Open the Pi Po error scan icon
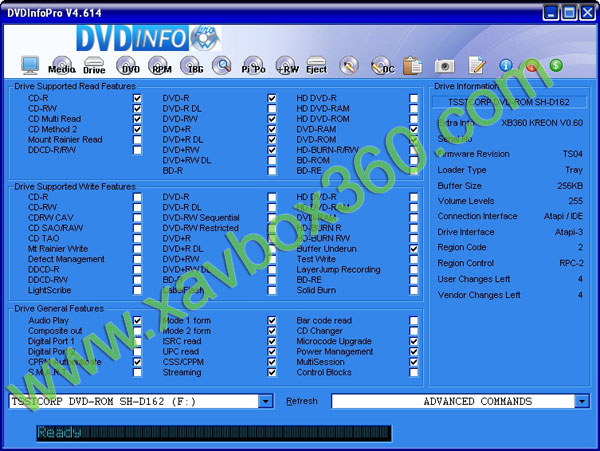600x451 pixels. click(253, 65)
